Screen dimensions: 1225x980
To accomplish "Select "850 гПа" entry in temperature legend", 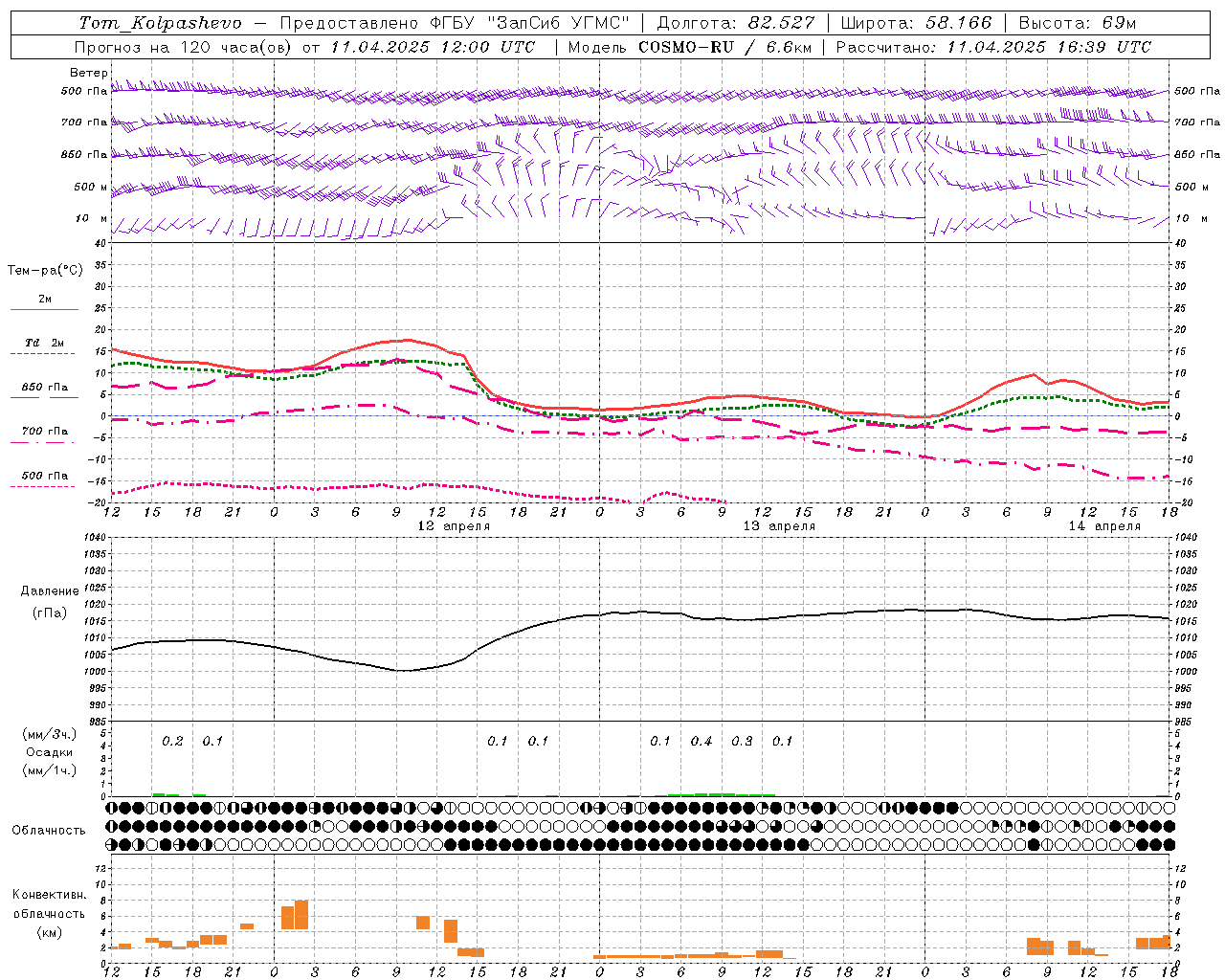I will click(x=44, y=388).
